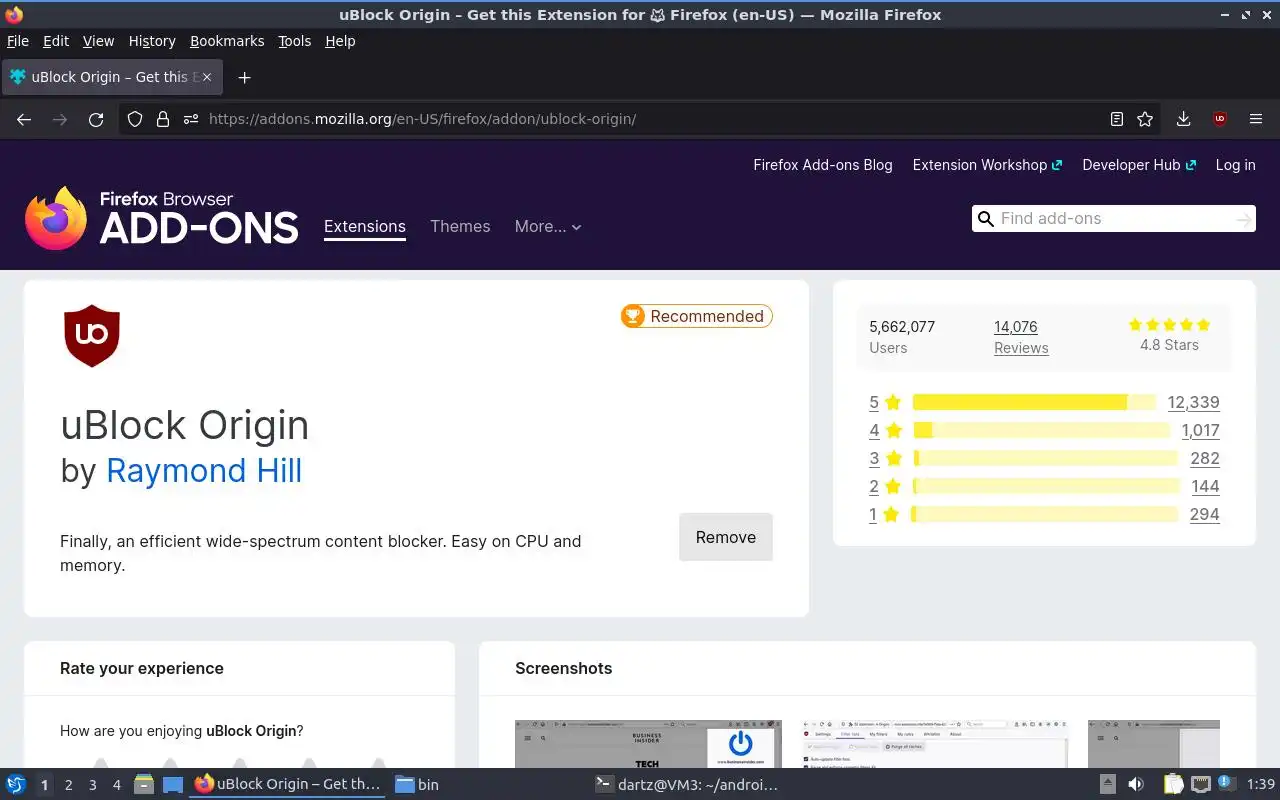Open the uBlock Origin toolbar popup

click(x=1219, y=119)
